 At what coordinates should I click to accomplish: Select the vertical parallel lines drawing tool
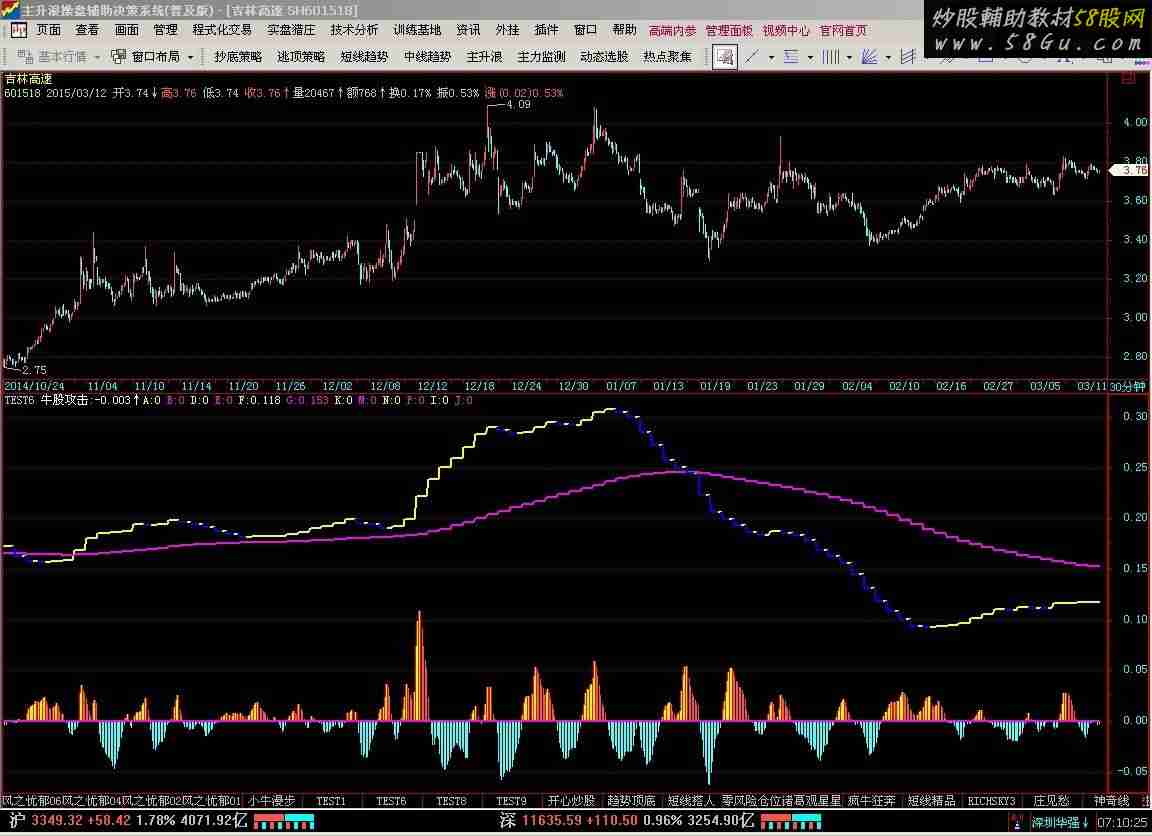point(830,57)
